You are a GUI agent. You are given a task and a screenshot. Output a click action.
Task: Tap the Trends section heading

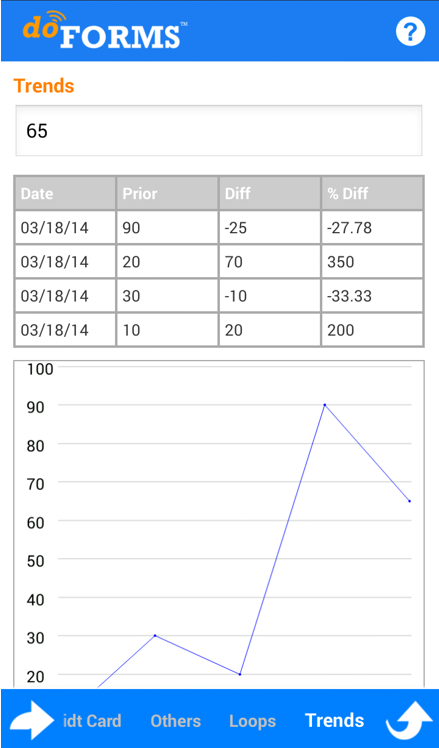click(44, 86)
